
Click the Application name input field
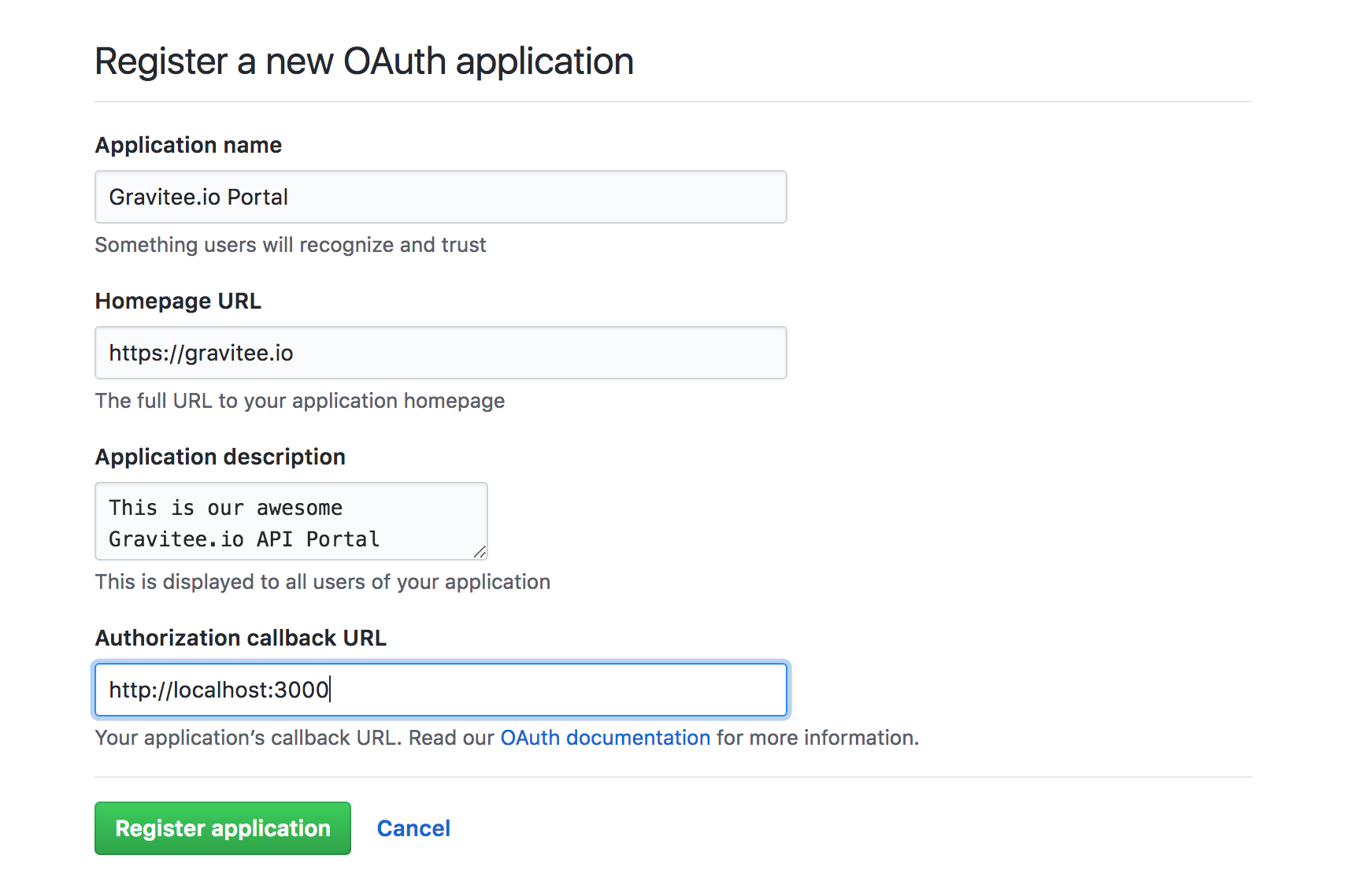tap(440, 197)
